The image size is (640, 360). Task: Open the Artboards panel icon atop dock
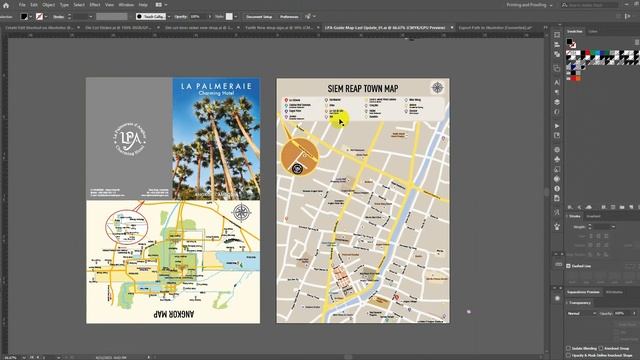[x=557, y=35]
